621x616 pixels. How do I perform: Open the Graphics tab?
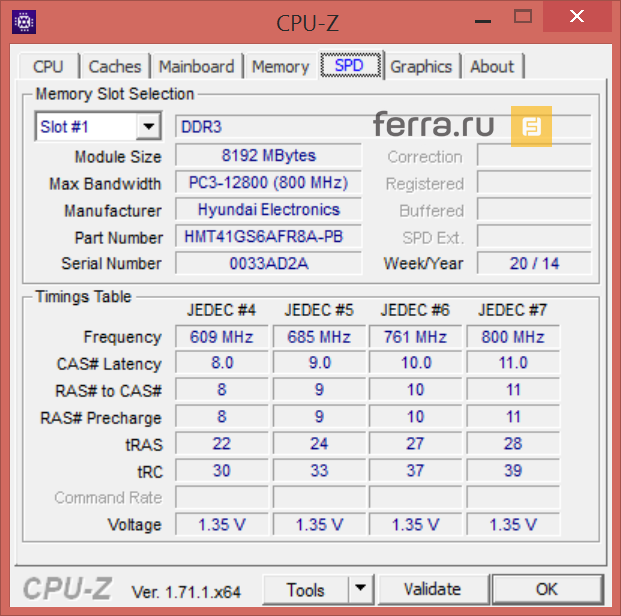coord(421,67)
